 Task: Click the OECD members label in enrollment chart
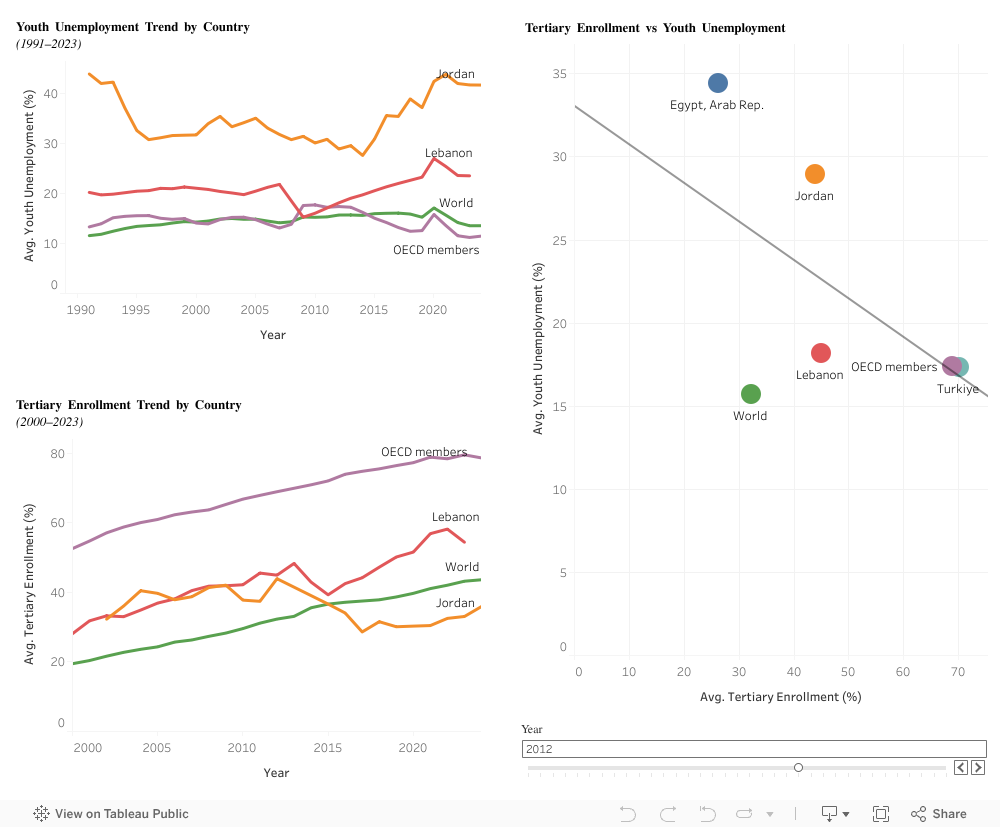click(424, 452)
